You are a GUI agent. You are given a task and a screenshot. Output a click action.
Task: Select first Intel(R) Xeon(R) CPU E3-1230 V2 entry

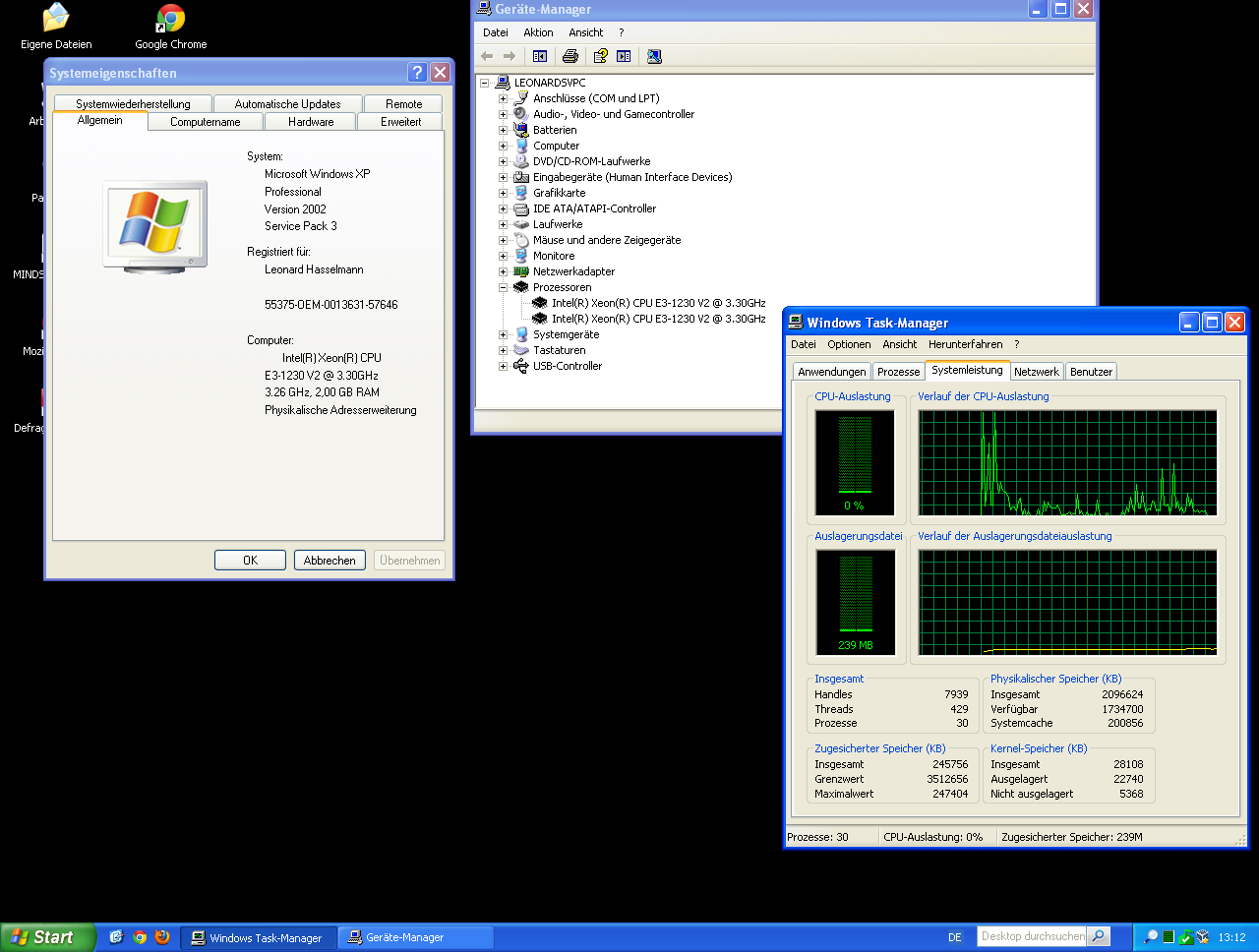click(x=658, y=303)
